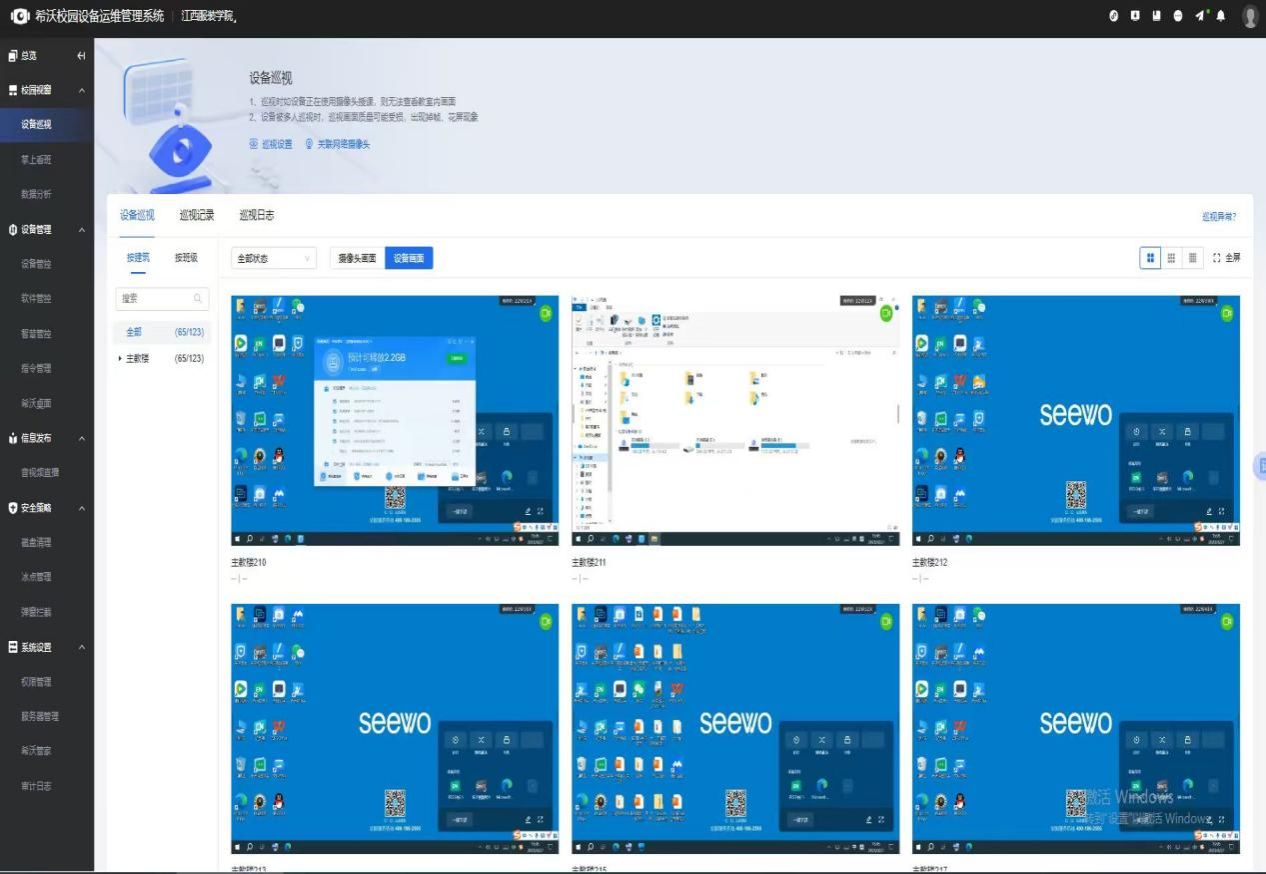Switch to the 按班级 tab
Image resolution: width=1266 pixels, height=874 pixels.
pos(186,257)
